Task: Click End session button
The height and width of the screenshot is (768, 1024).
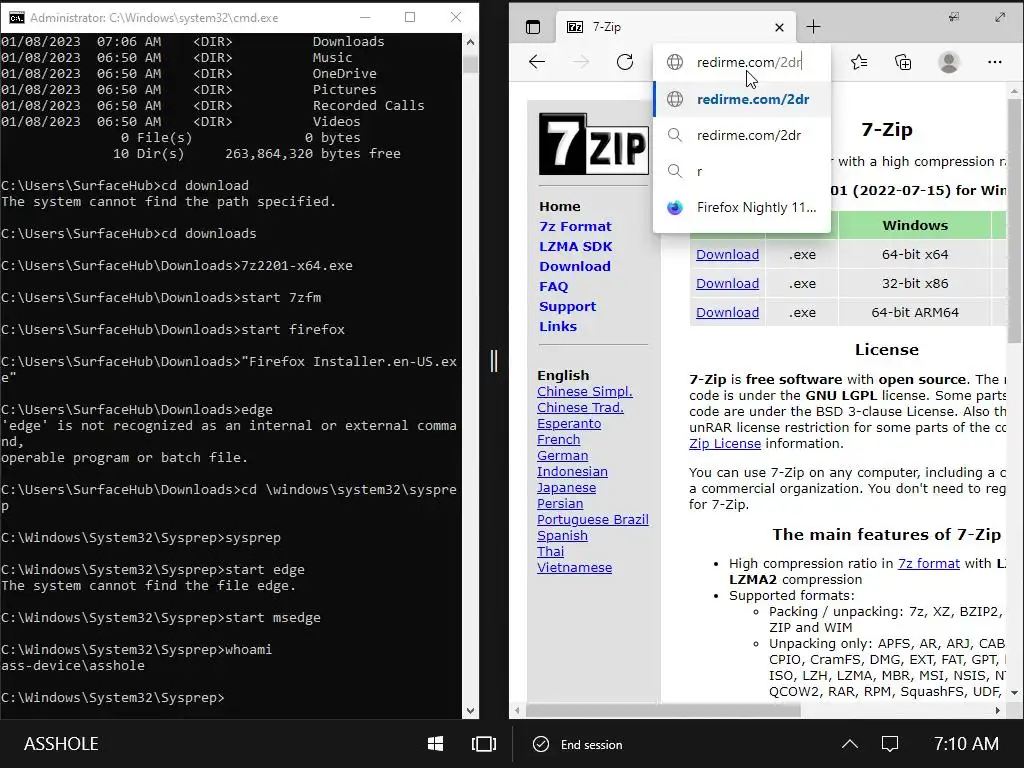Action: pyautogui.click(x=579, y=744)
